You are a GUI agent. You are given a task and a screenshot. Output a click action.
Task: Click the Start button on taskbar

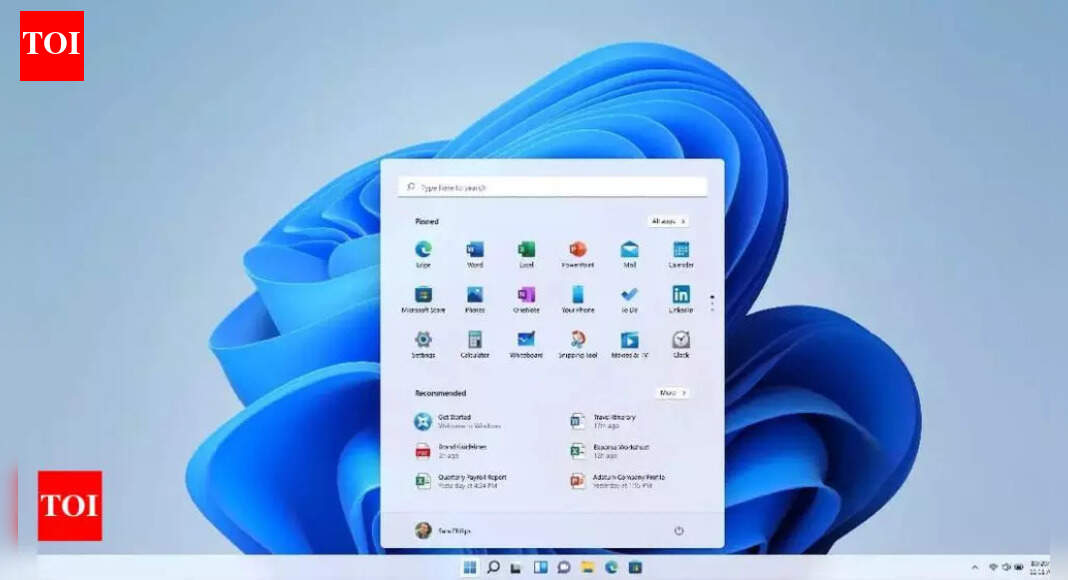coord(470,567)
